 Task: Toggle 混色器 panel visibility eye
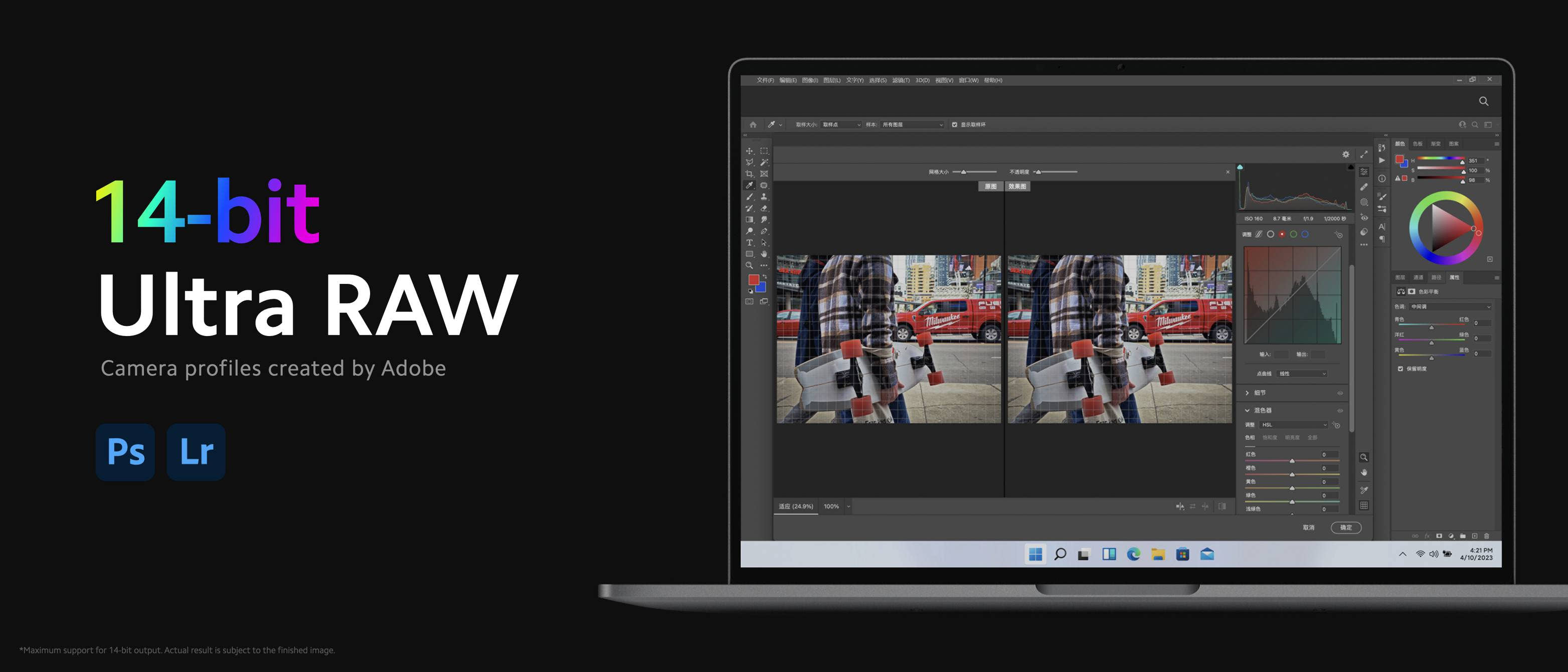[x=1340, y=410]
